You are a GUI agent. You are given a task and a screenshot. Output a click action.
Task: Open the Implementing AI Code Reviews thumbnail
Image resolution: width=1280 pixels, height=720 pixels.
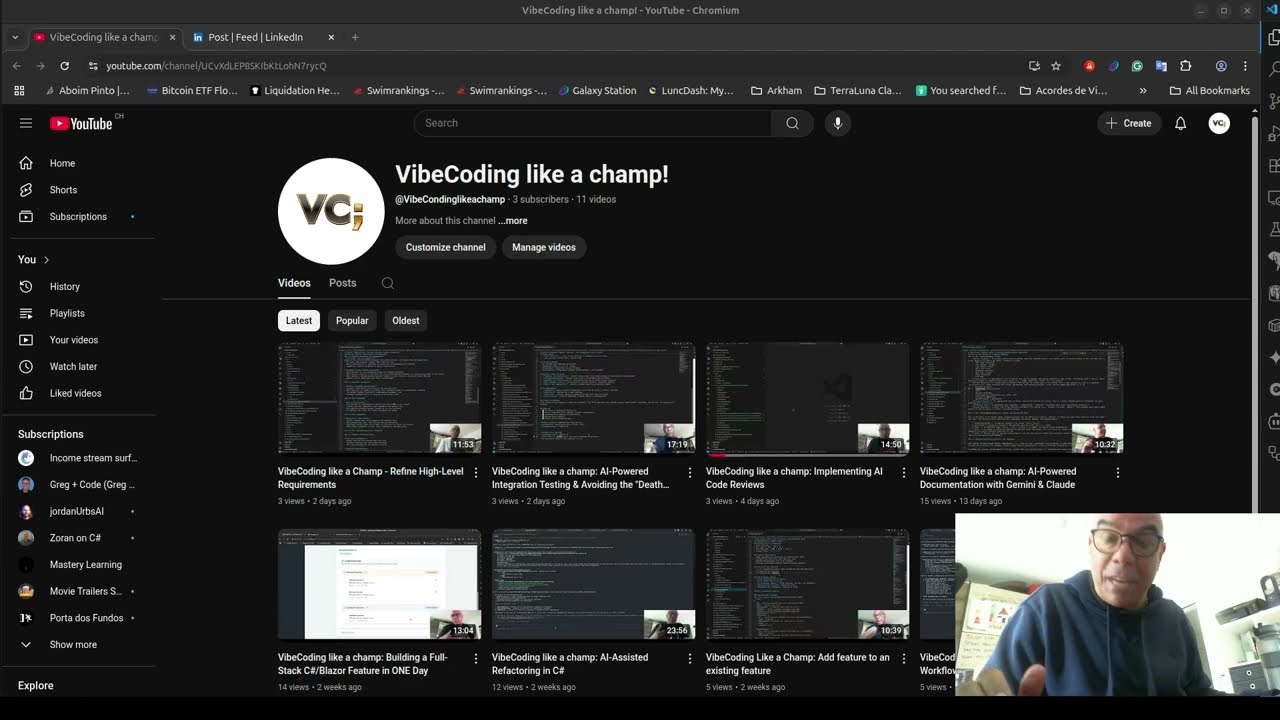(807, 398)
